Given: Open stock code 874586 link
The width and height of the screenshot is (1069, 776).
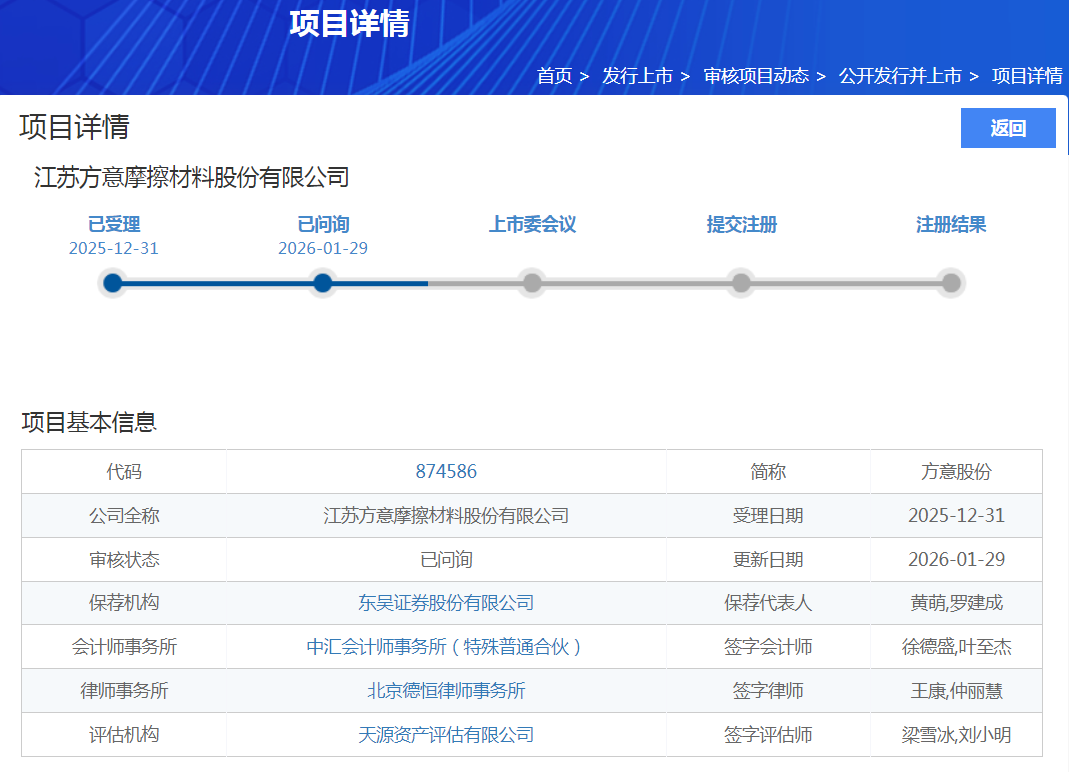Looking at the screenshot, I should click(x=446, y=472).
